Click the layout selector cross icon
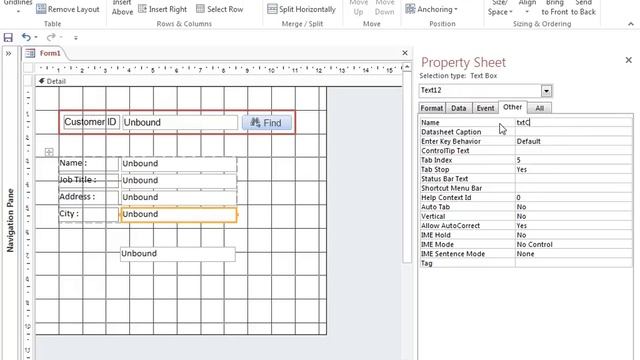Image resolution: width=640 pixels, height=360 pixels. [49, 152]
